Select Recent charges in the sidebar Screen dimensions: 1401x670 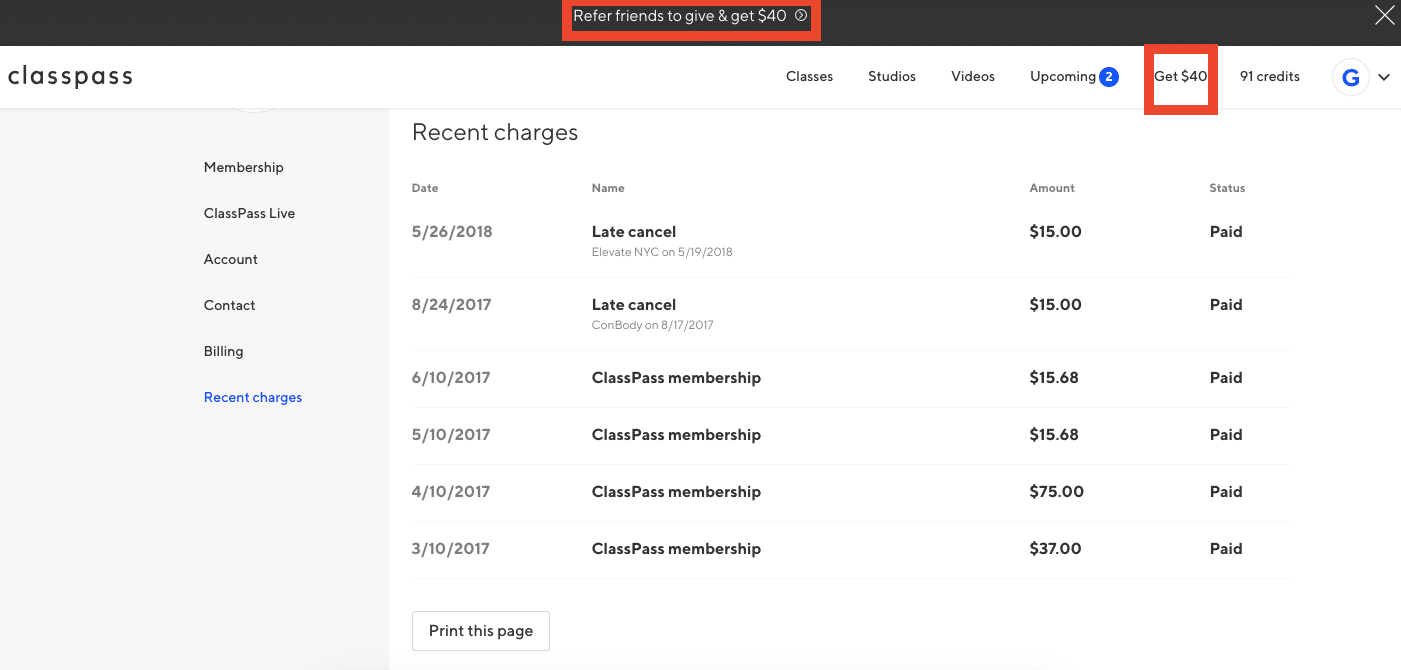253,397
